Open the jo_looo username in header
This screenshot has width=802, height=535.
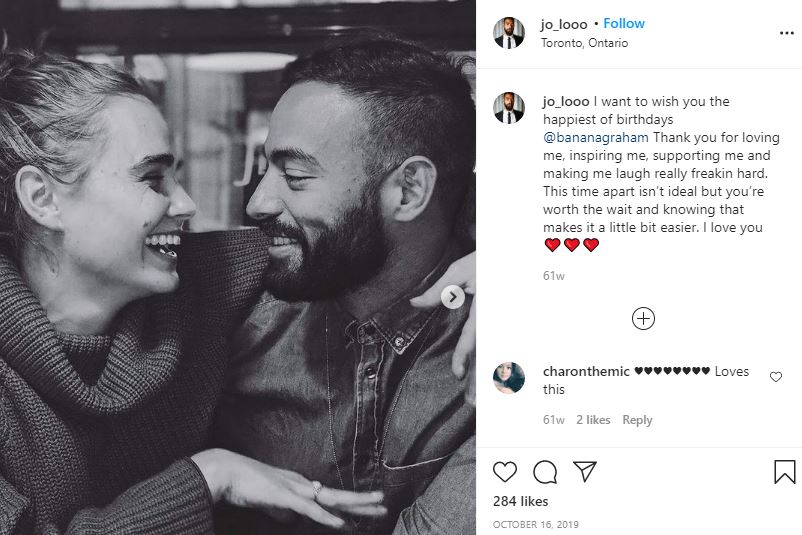coord(564,24)
